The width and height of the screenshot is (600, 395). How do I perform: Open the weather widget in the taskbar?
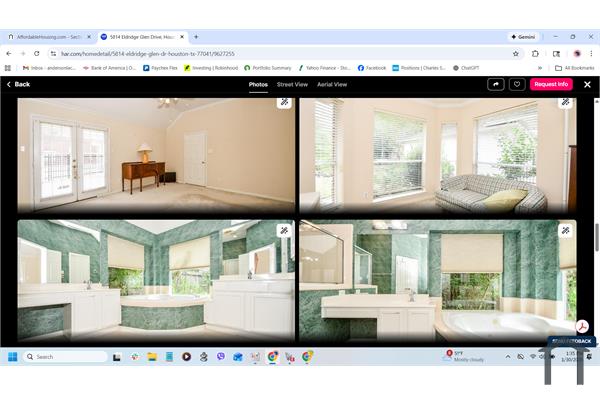[x=464, y=356]
